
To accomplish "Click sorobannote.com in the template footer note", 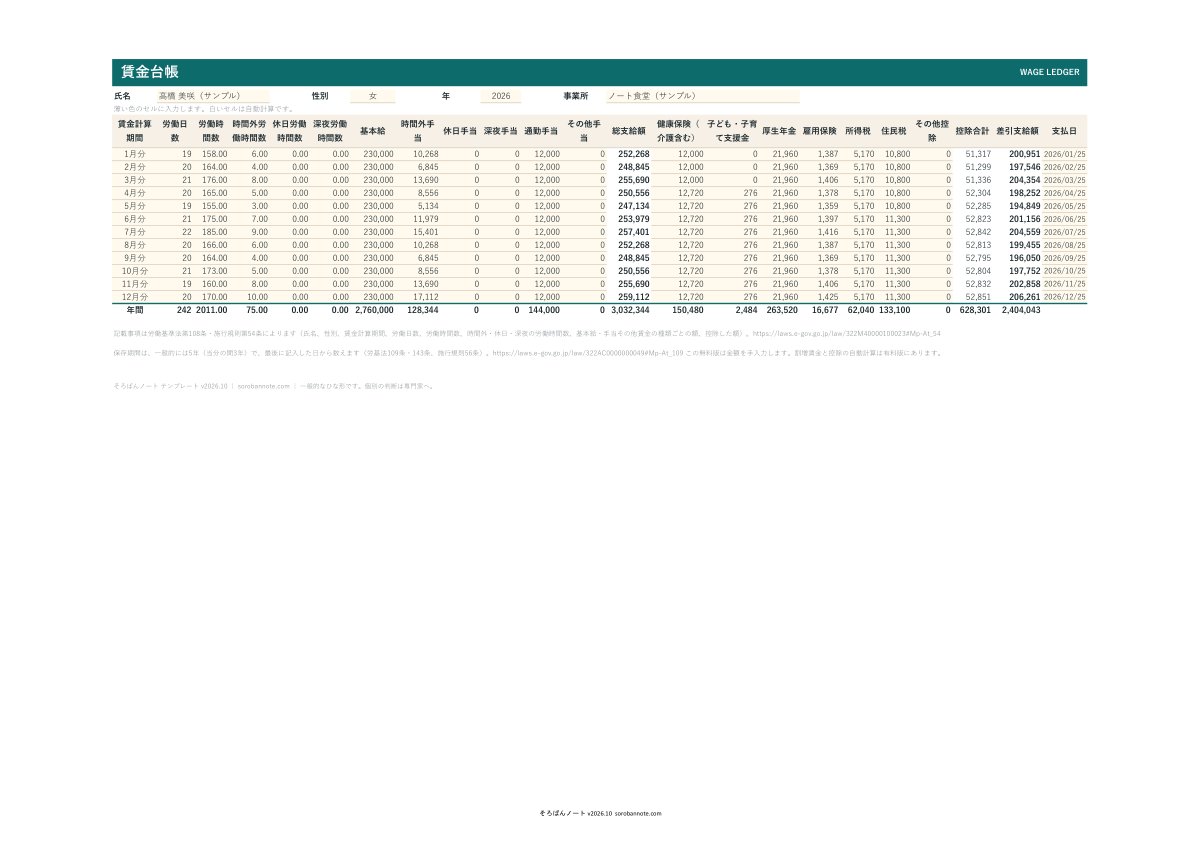I will coord(263,385).
